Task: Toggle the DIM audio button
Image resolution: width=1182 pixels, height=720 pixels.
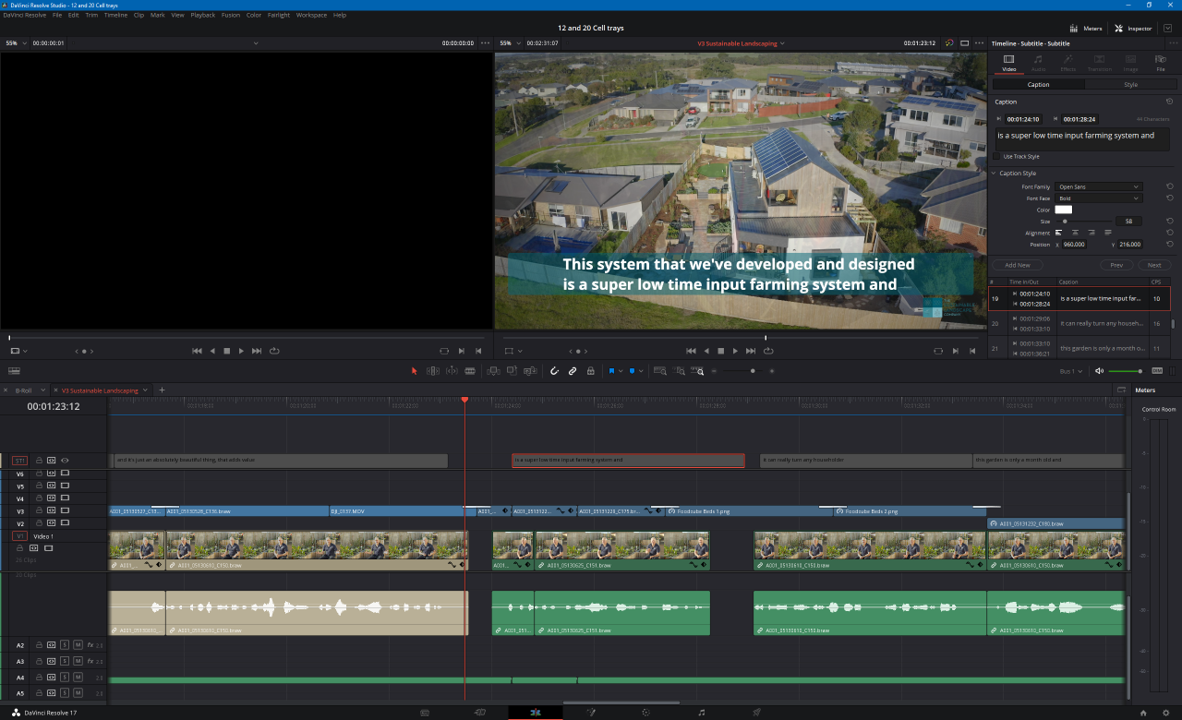Action: [1157, 371]
